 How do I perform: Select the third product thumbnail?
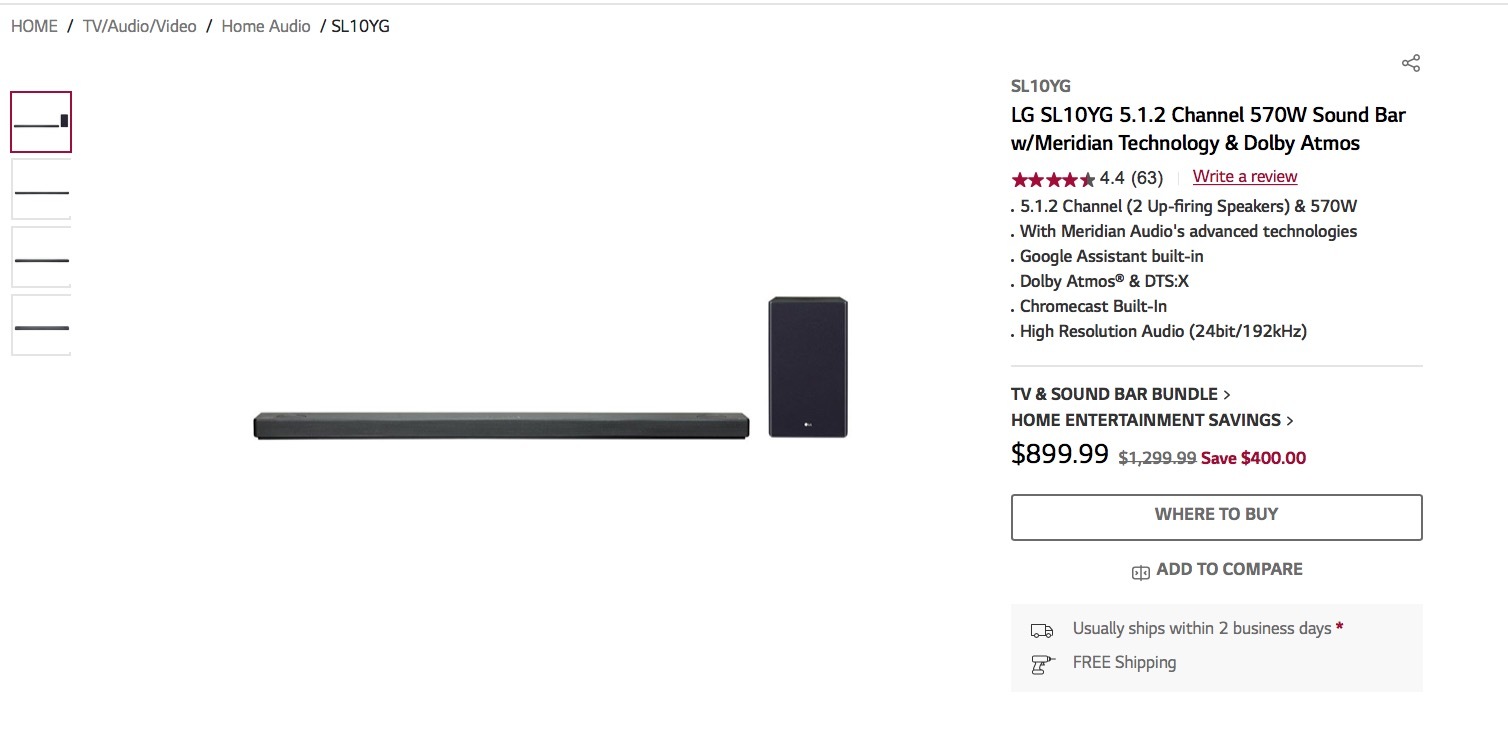pyautogui.click(x=41, y=258)
